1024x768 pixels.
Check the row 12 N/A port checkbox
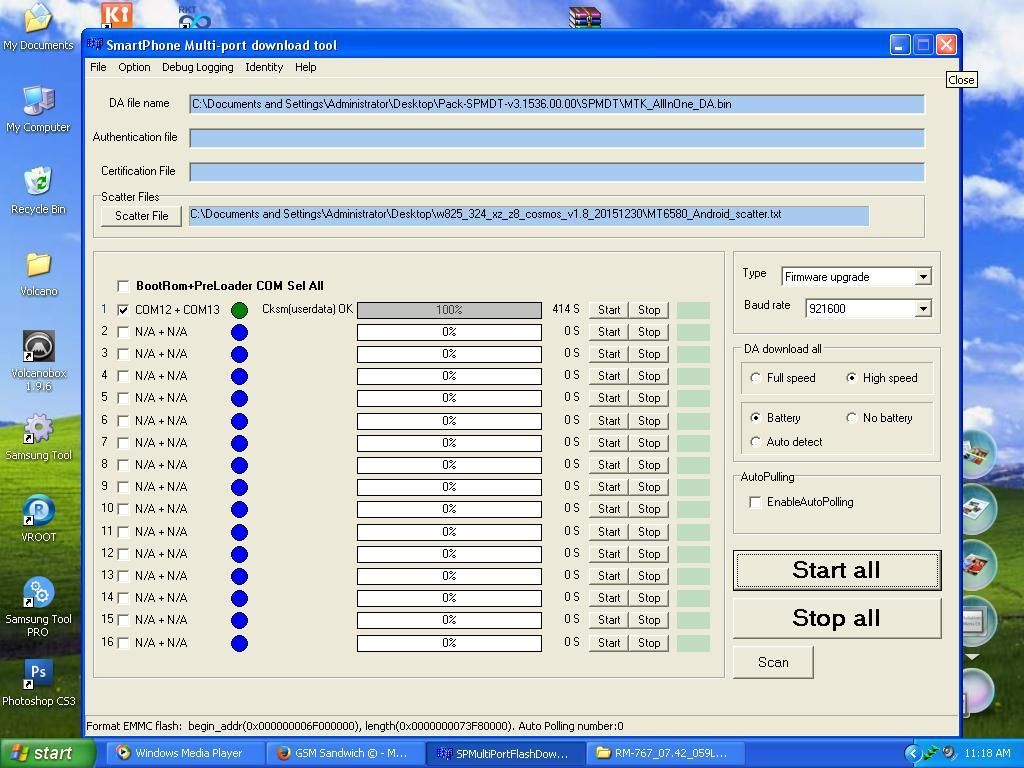[x=123, y=554]
